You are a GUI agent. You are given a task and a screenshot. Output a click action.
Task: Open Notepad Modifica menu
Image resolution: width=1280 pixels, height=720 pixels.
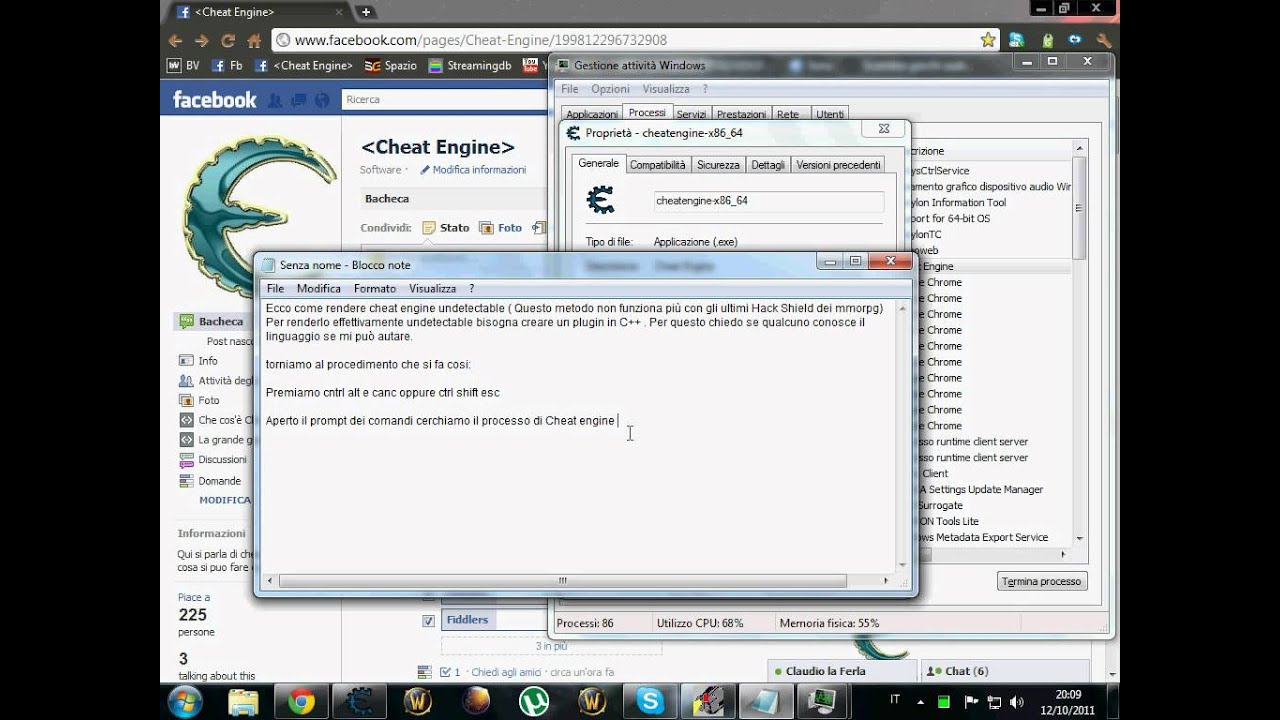pos(319,289)
